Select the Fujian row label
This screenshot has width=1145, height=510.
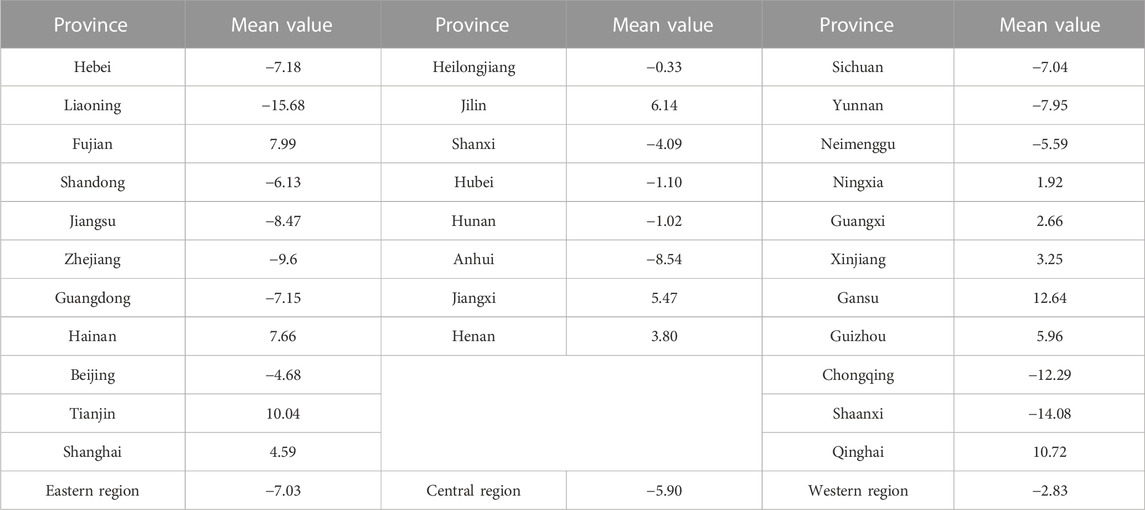(x=92, y=144)
